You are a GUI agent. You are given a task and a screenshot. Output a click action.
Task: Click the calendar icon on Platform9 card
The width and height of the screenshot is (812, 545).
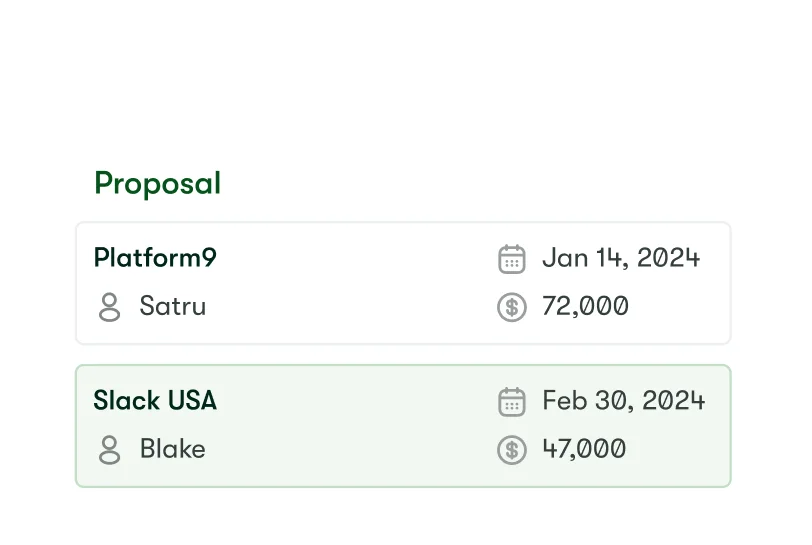click(511, 259)
